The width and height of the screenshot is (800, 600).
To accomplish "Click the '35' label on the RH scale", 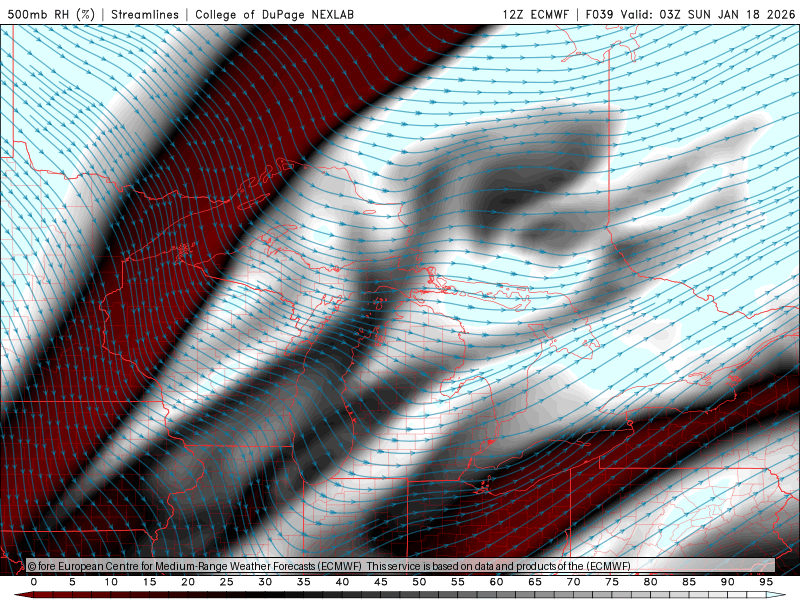I will (x=304, y=582).
